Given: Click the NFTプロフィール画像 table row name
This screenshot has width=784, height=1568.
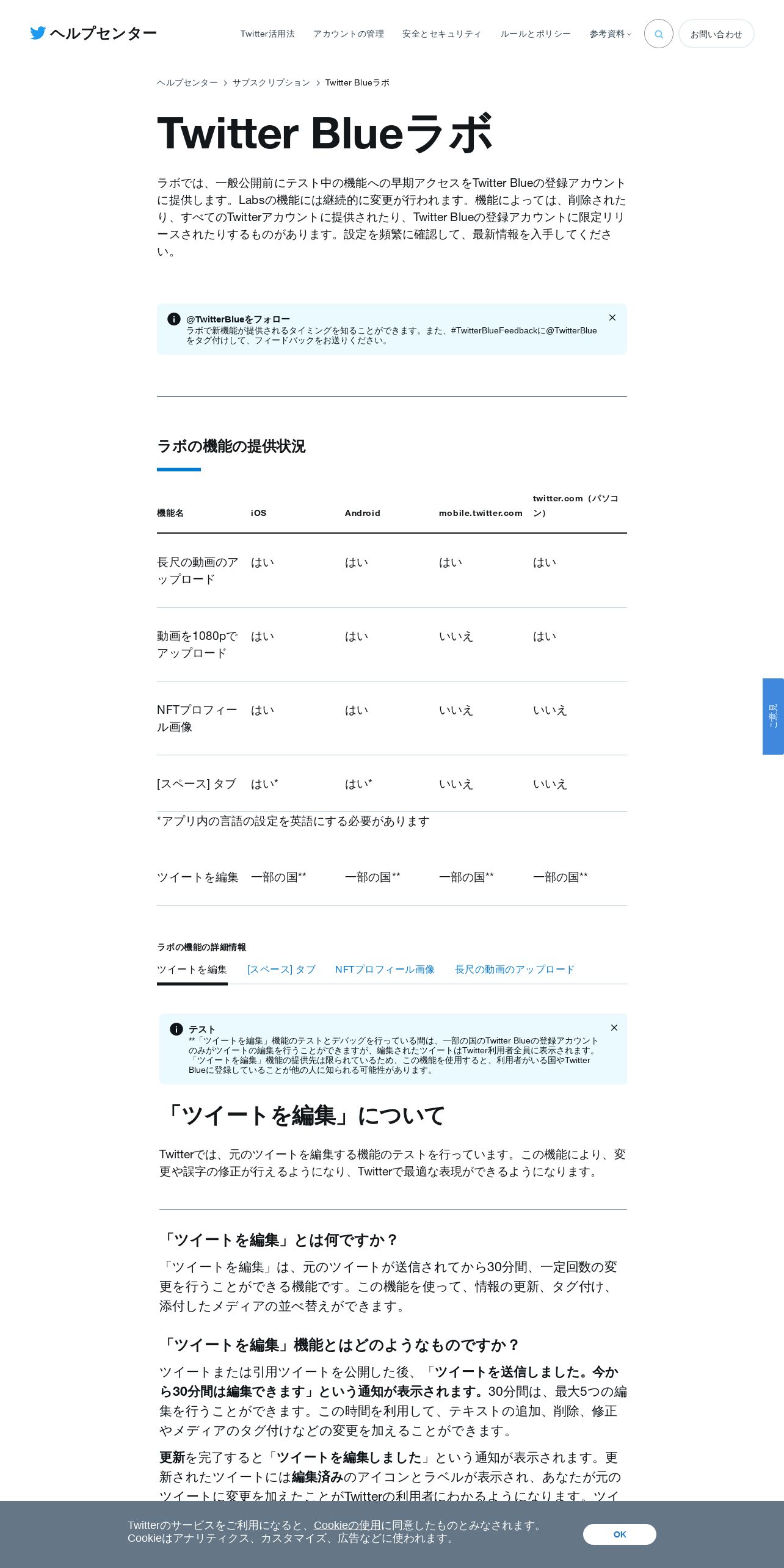Looking at the screenshot, I should click(197, 718).
